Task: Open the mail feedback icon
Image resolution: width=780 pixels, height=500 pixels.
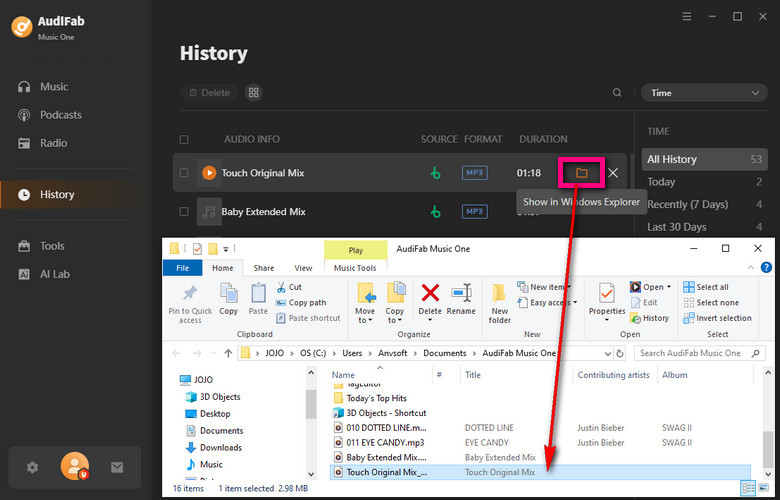Action: point(117,467)
